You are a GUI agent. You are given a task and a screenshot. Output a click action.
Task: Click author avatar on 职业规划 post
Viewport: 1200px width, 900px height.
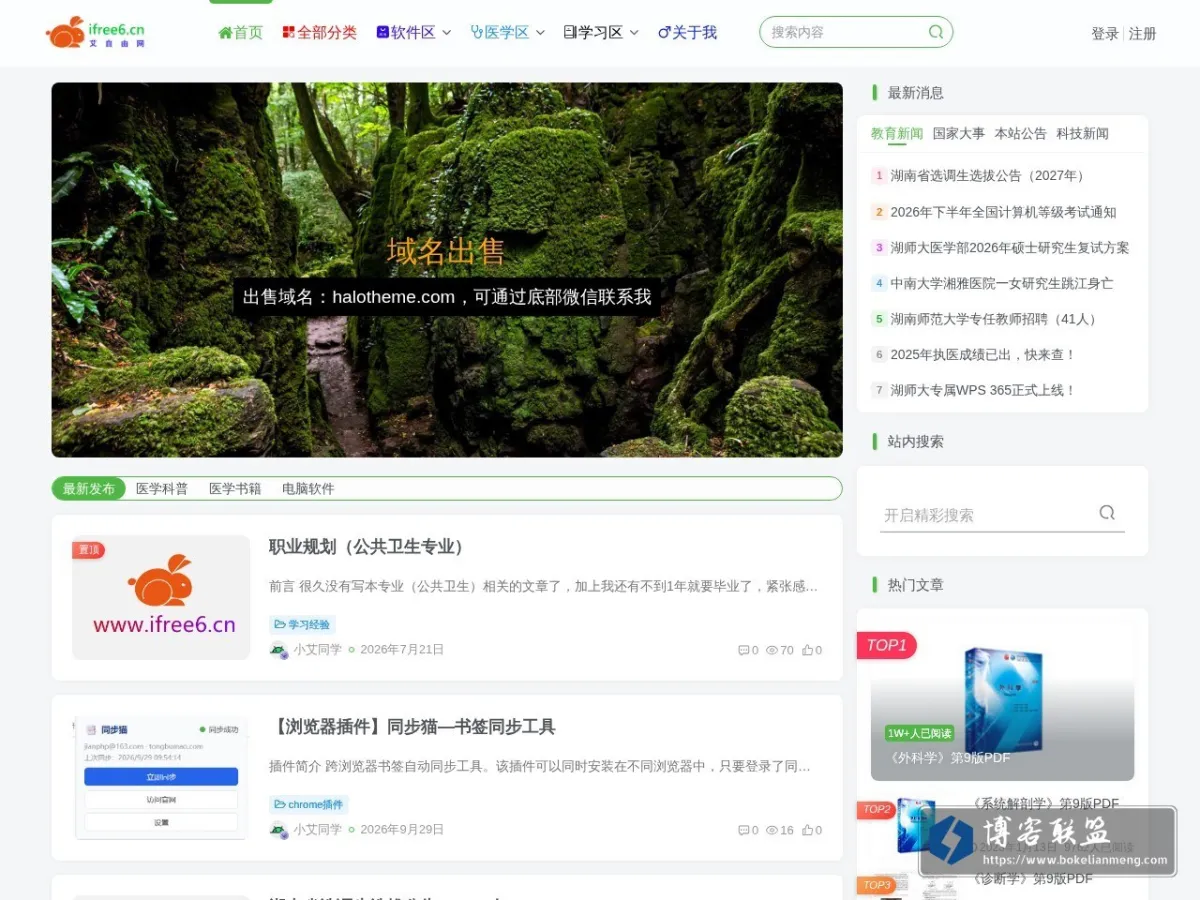click(x=279, y=650)
